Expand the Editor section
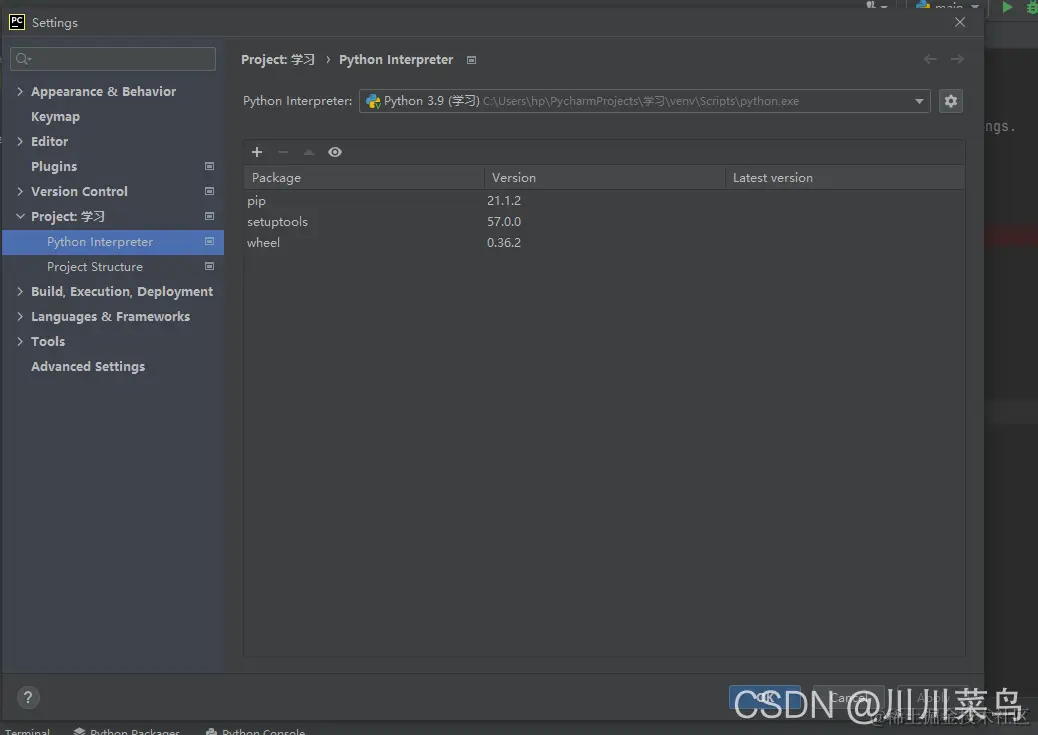 click(20, 141)
